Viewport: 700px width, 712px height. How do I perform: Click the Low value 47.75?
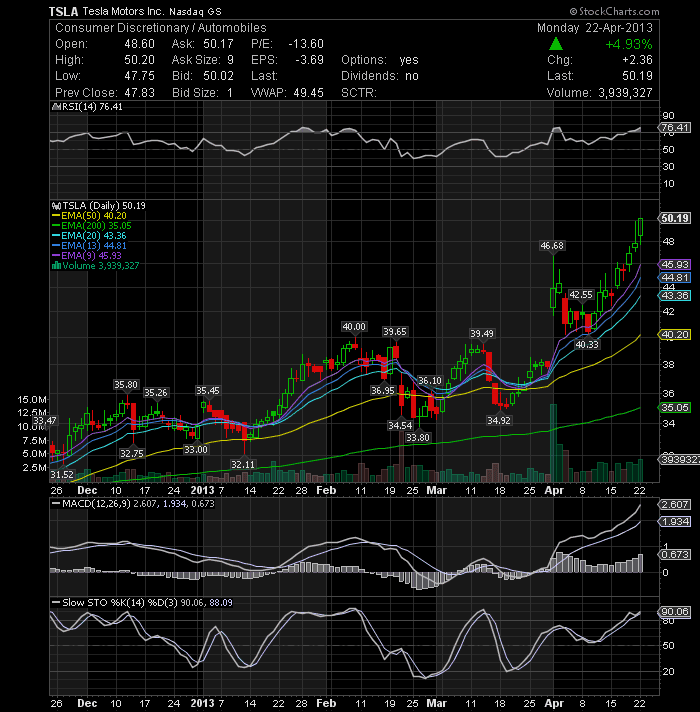[x=139, y=76]
